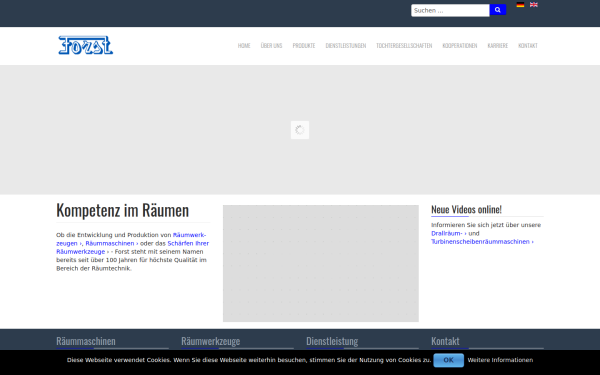Click the Dienstleistung footer heading
This screenshot has width=600, height=375.
point(332,341)
